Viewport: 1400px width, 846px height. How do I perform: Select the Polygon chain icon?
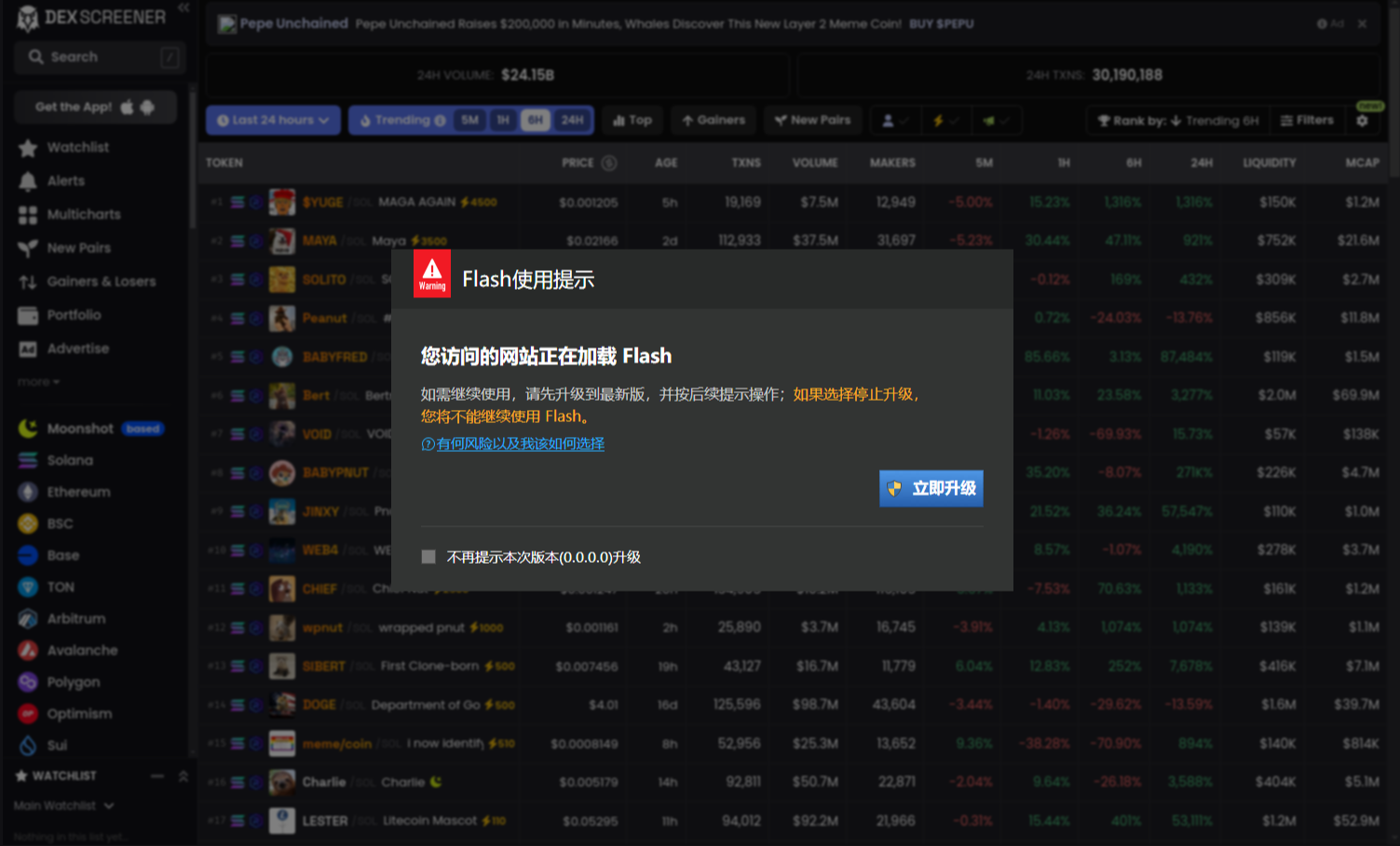point(28,682)
